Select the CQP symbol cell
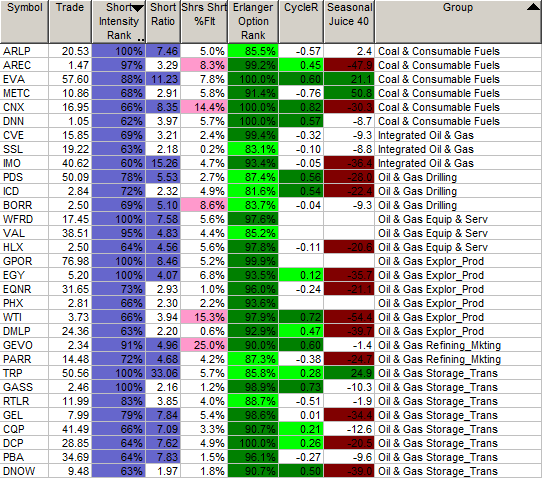 pos(24,429)
